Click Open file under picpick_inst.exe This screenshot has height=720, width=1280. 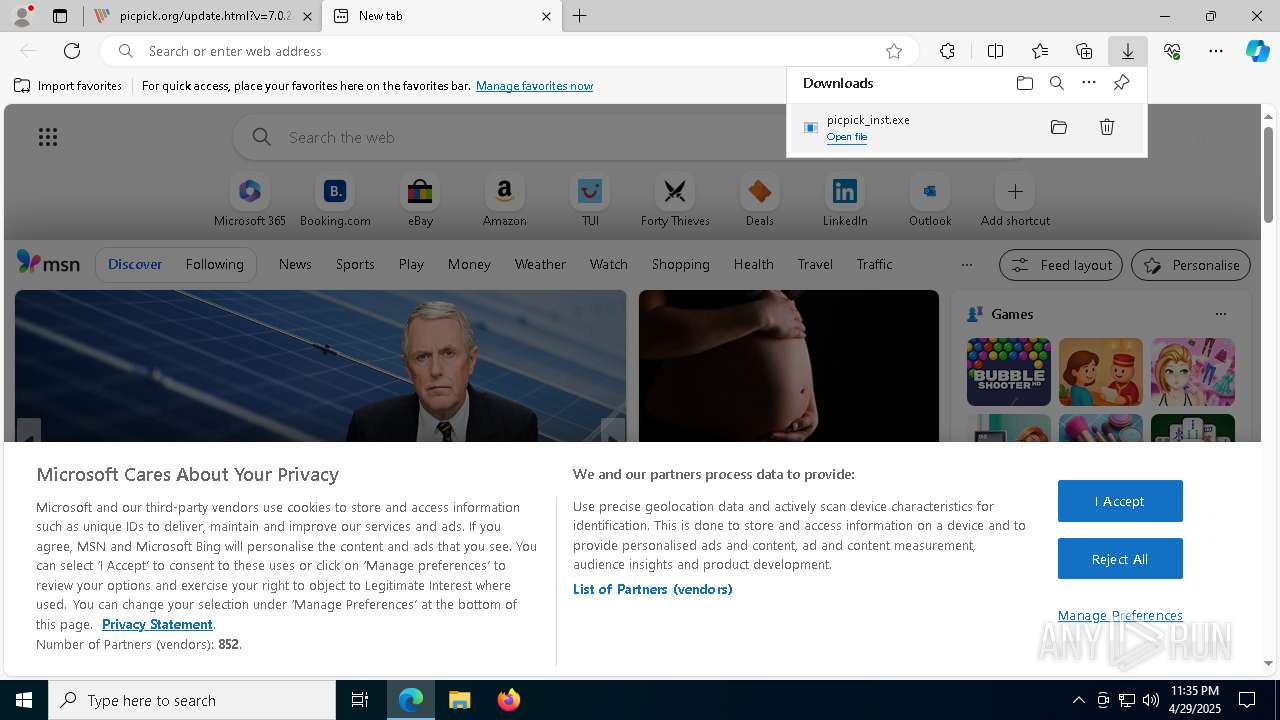pyautogui.click(x=847, y=137)
